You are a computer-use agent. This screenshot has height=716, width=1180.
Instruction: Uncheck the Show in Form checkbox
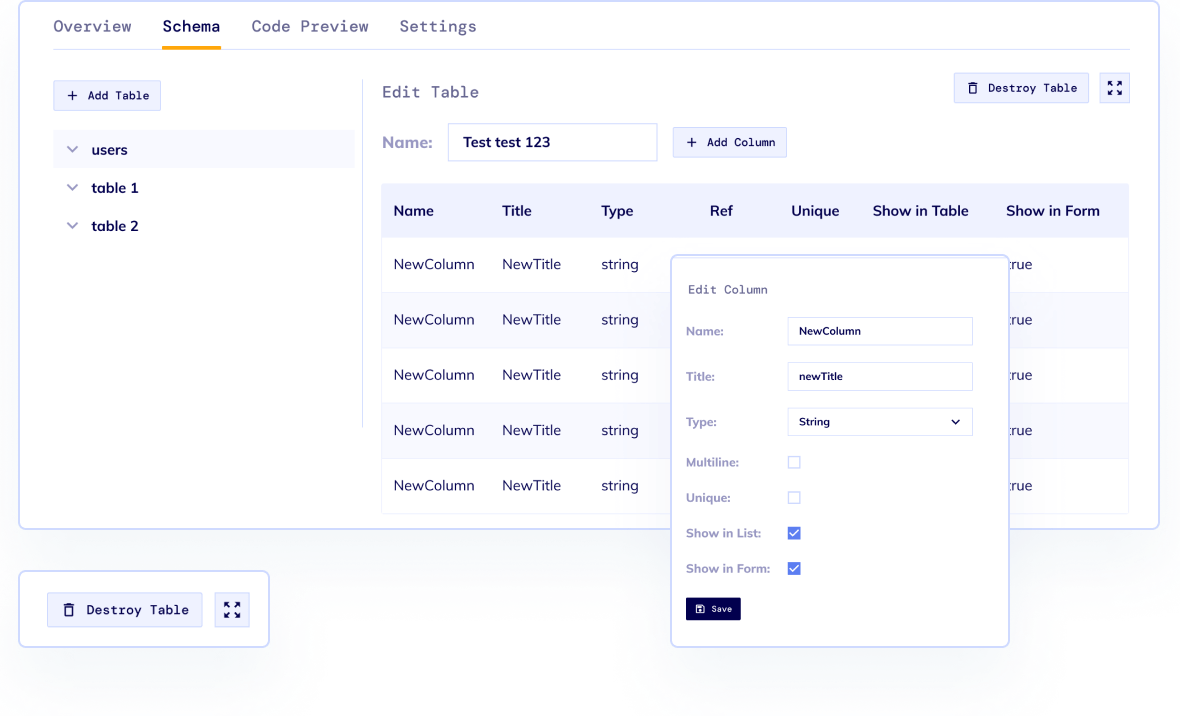[794, 569]
